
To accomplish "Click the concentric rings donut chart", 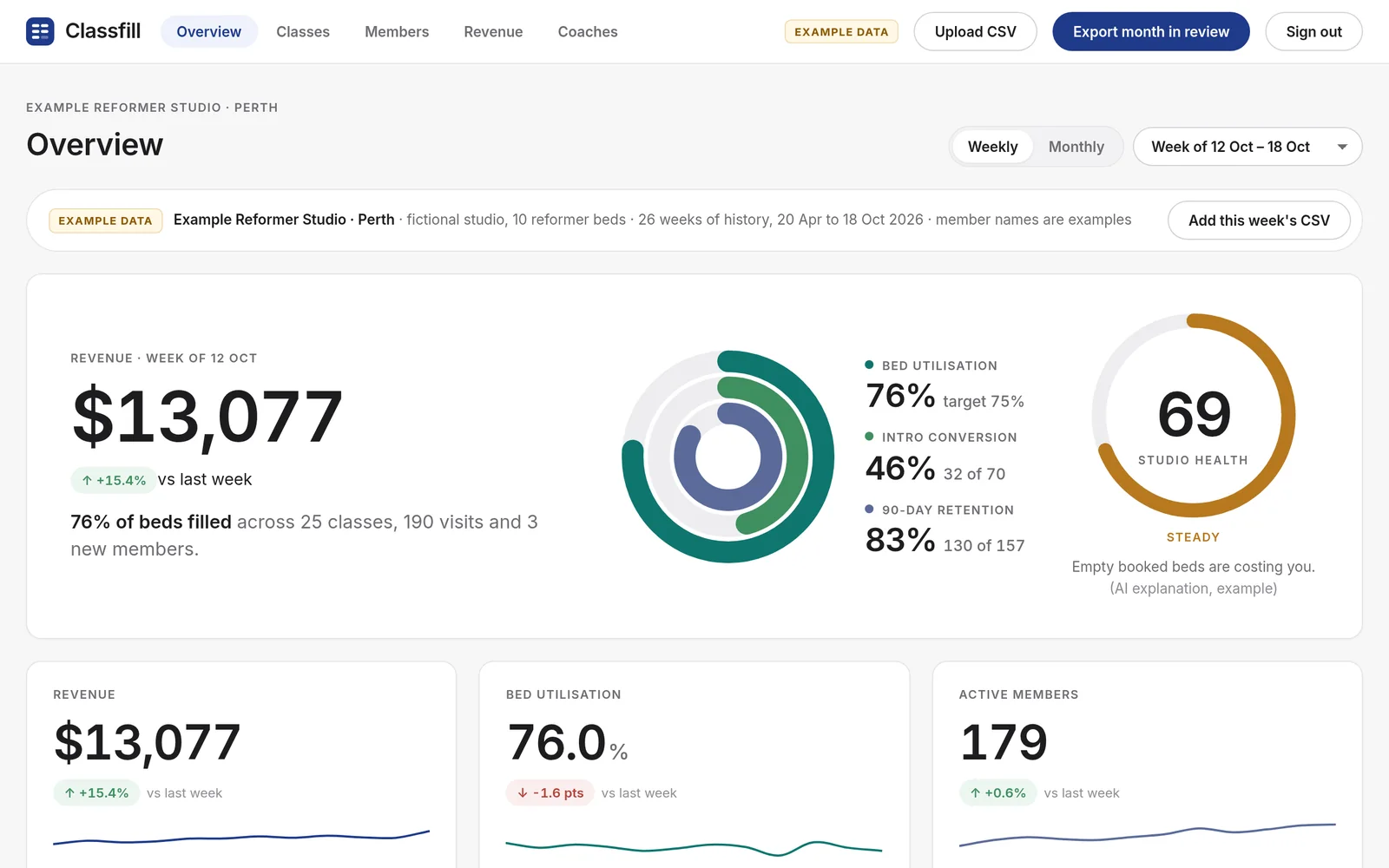I will (728, 457).
